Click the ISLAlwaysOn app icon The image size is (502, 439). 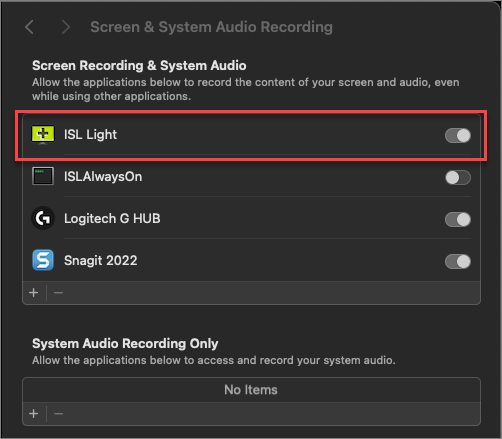(x=43, y=176)
